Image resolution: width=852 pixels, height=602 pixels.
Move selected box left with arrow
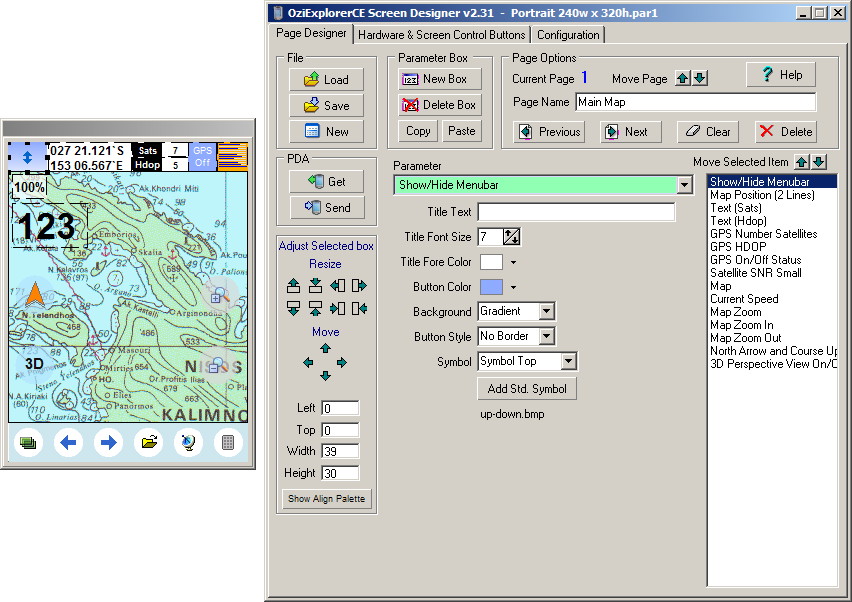308,362
